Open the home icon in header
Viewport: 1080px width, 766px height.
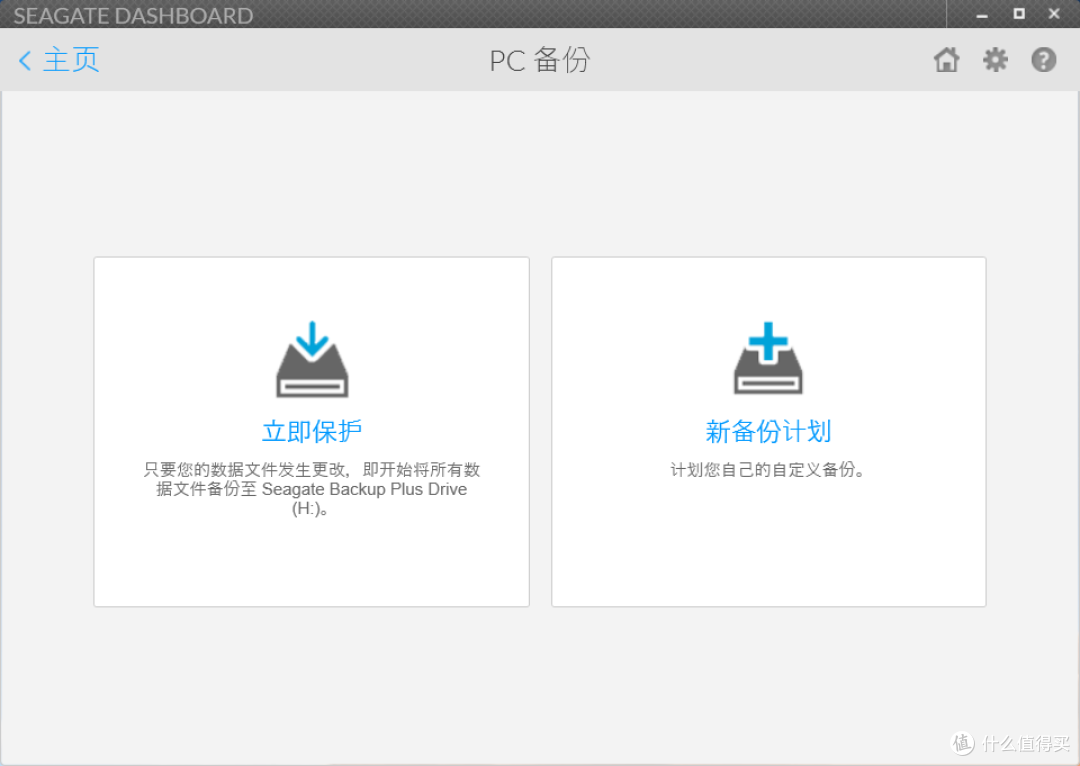point(946,60)
